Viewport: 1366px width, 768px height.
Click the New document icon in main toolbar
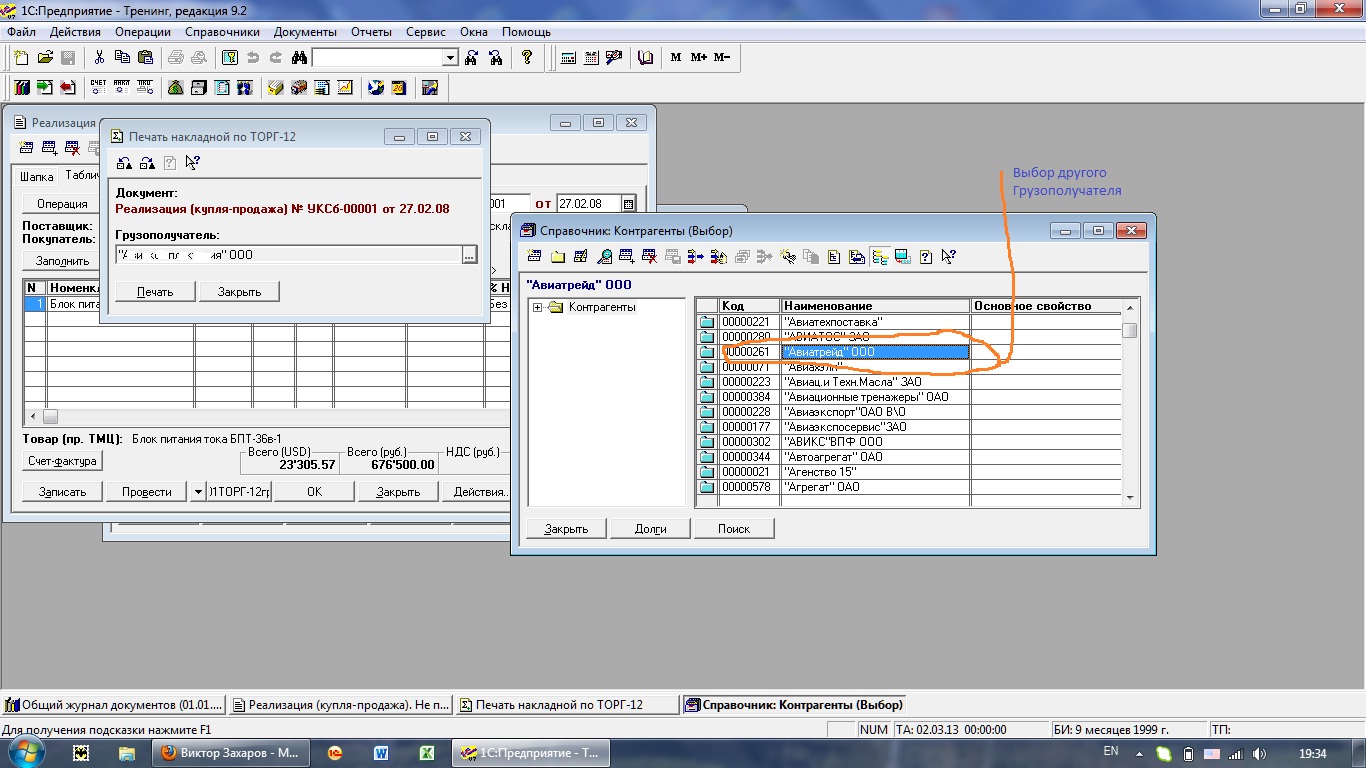(21, 58)
